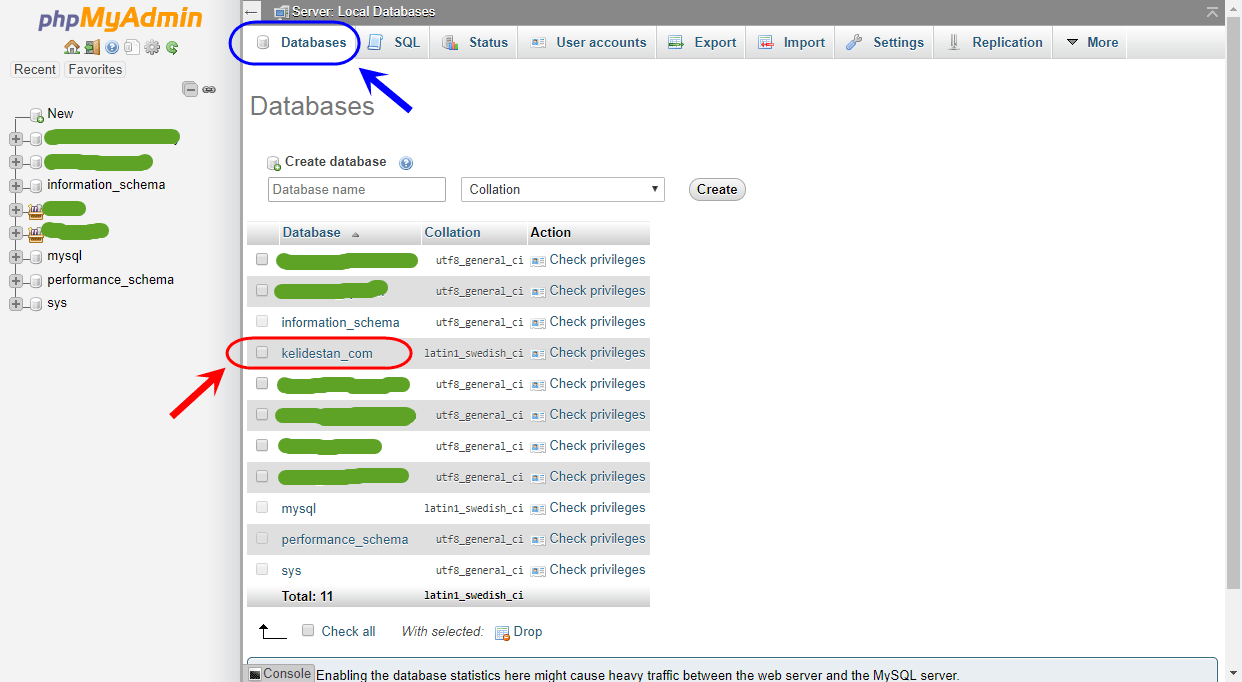Screen dimensions: 1242x682
Task: Sort by Database column header
Action: click(312, 232)
